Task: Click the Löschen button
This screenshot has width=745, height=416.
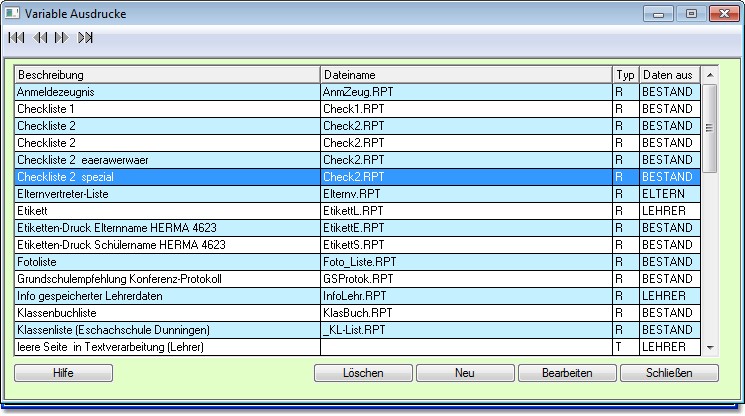Action: [x=363, y=373]
